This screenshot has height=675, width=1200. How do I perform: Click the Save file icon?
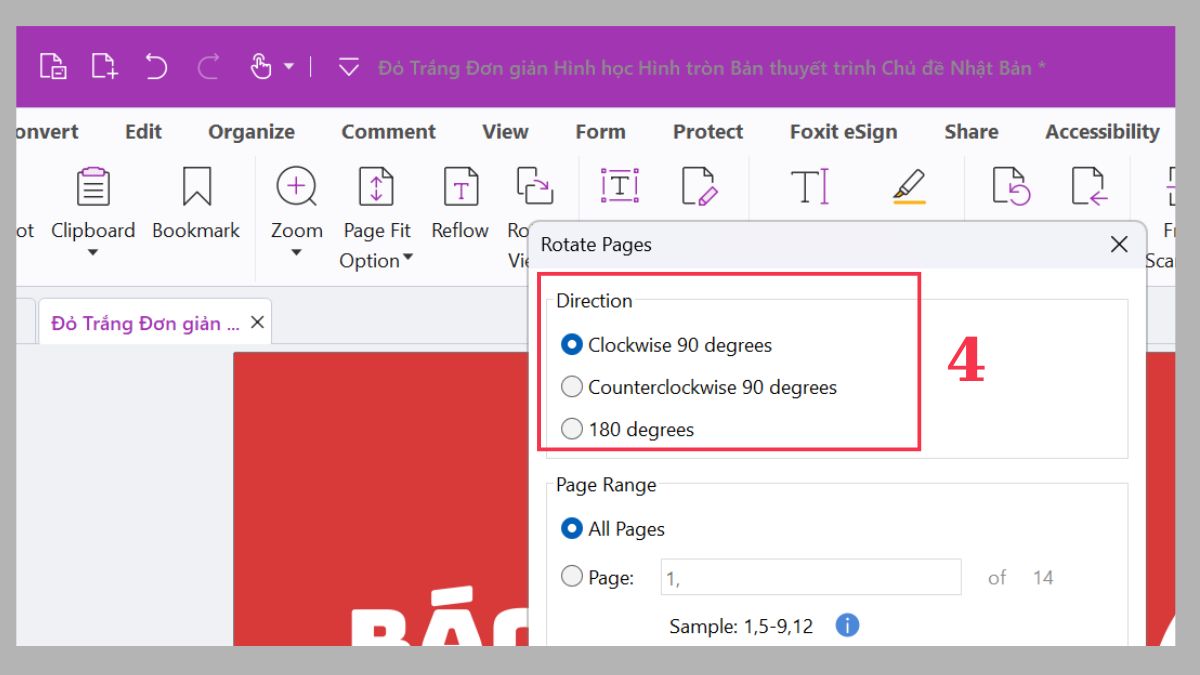click(55, 66)
